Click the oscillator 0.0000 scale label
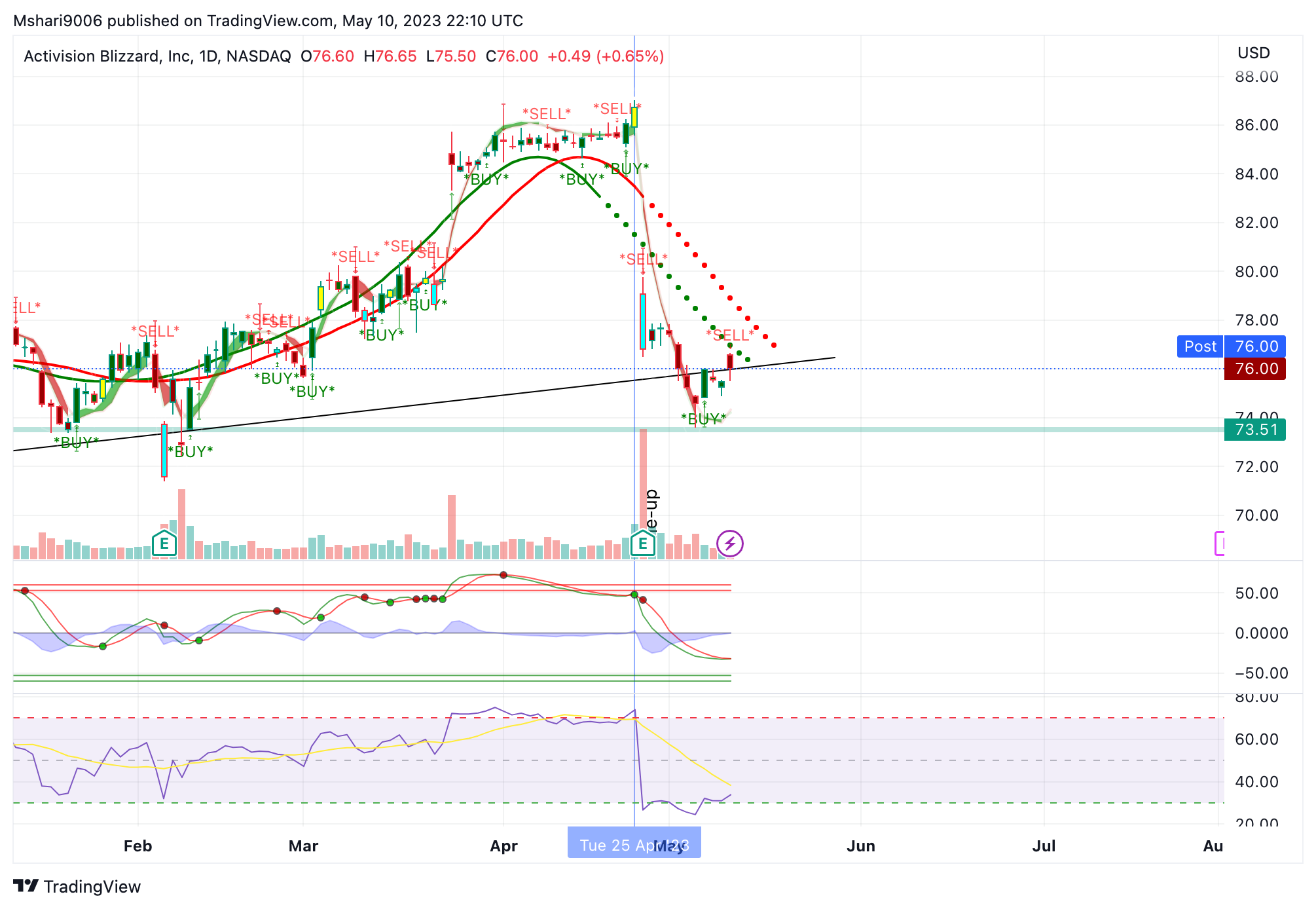The image size is (1316, 909). pyautogui.click(x=1261, y=633)
